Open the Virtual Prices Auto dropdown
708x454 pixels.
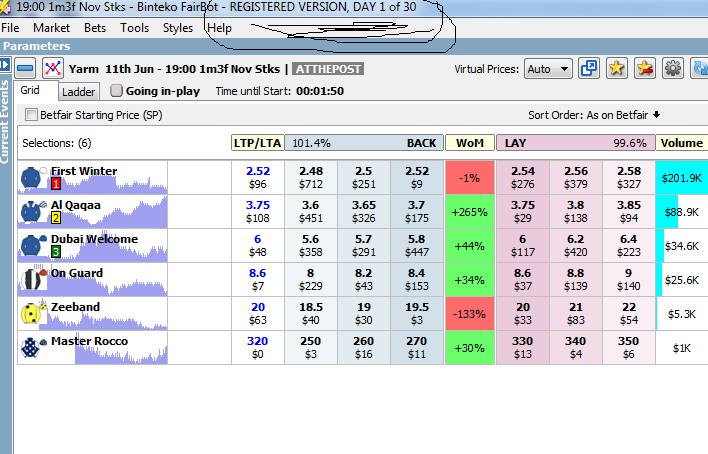click(x=548, y=69)
